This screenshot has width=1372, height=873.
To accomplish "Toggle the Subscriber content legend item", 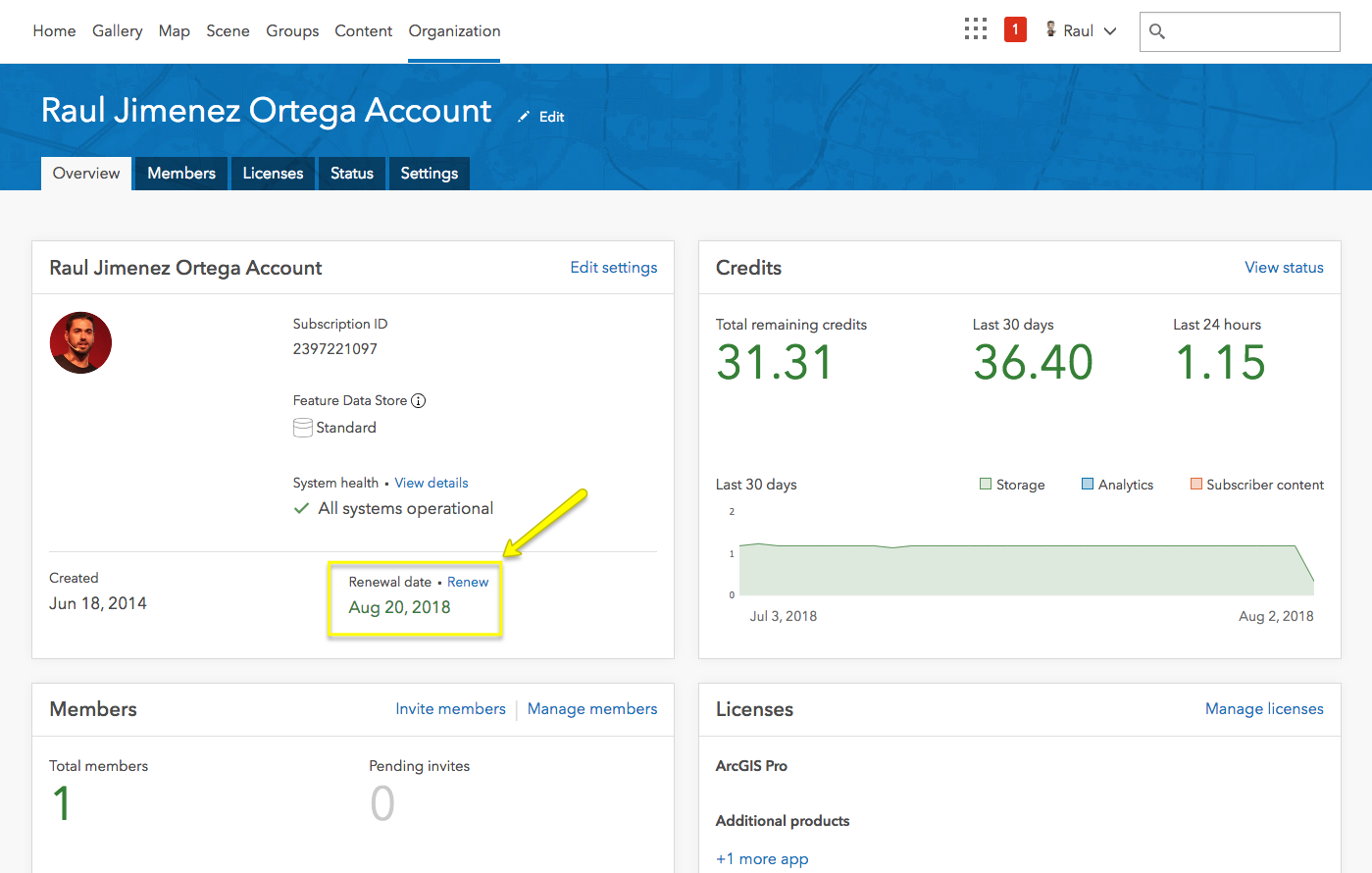I will point(1256,485).
